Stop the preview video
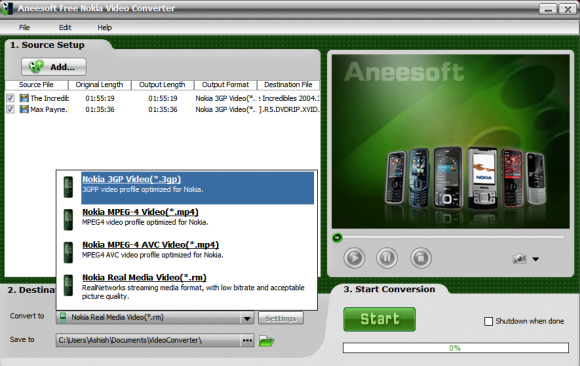This screenshot has height=366, width=580. [421, 258]
